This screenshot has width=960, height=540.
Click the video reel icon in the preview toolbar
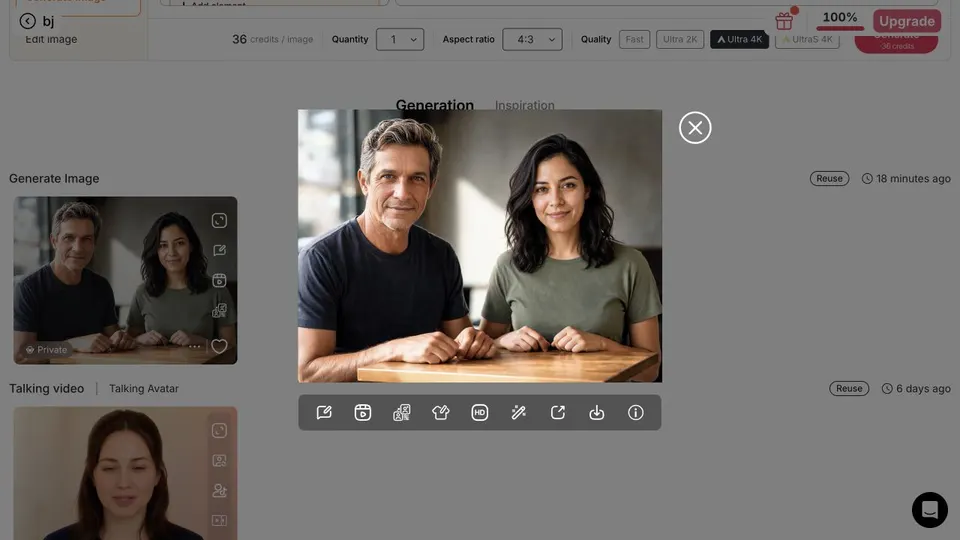pyautogui.click(x=363, y=413)
